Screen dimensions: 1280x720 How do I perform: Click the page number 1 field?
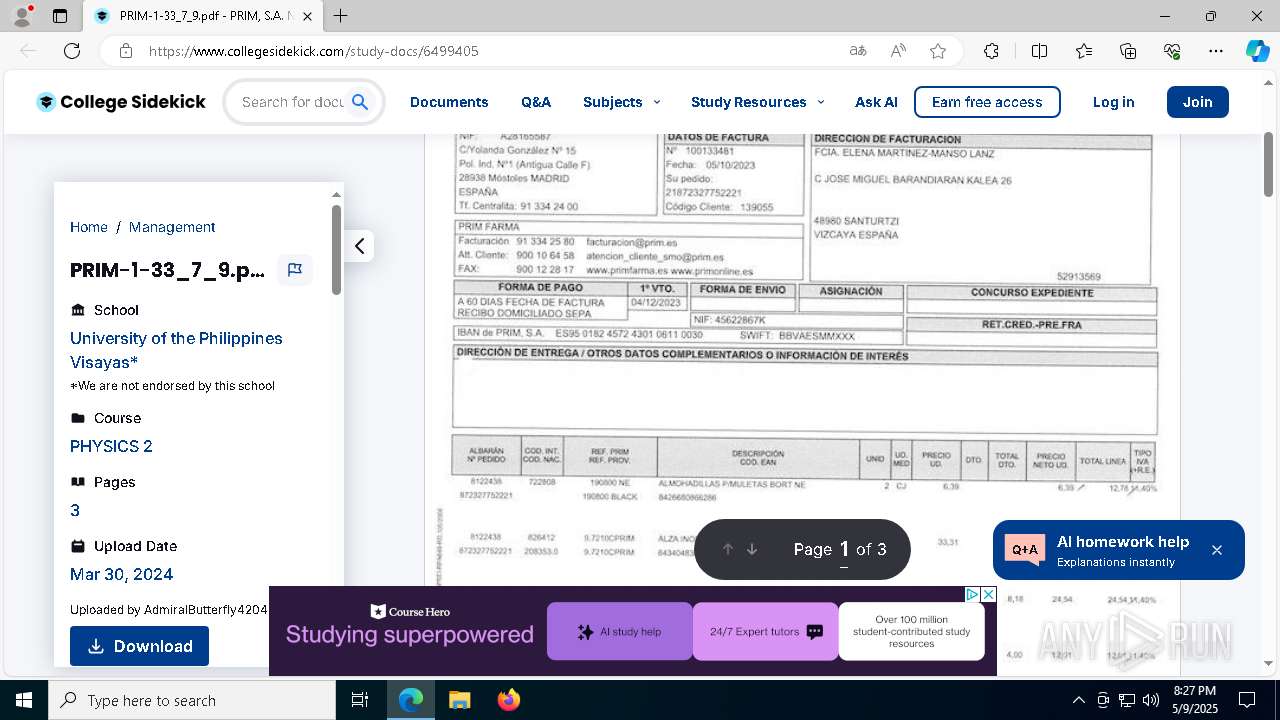(844, 549)
